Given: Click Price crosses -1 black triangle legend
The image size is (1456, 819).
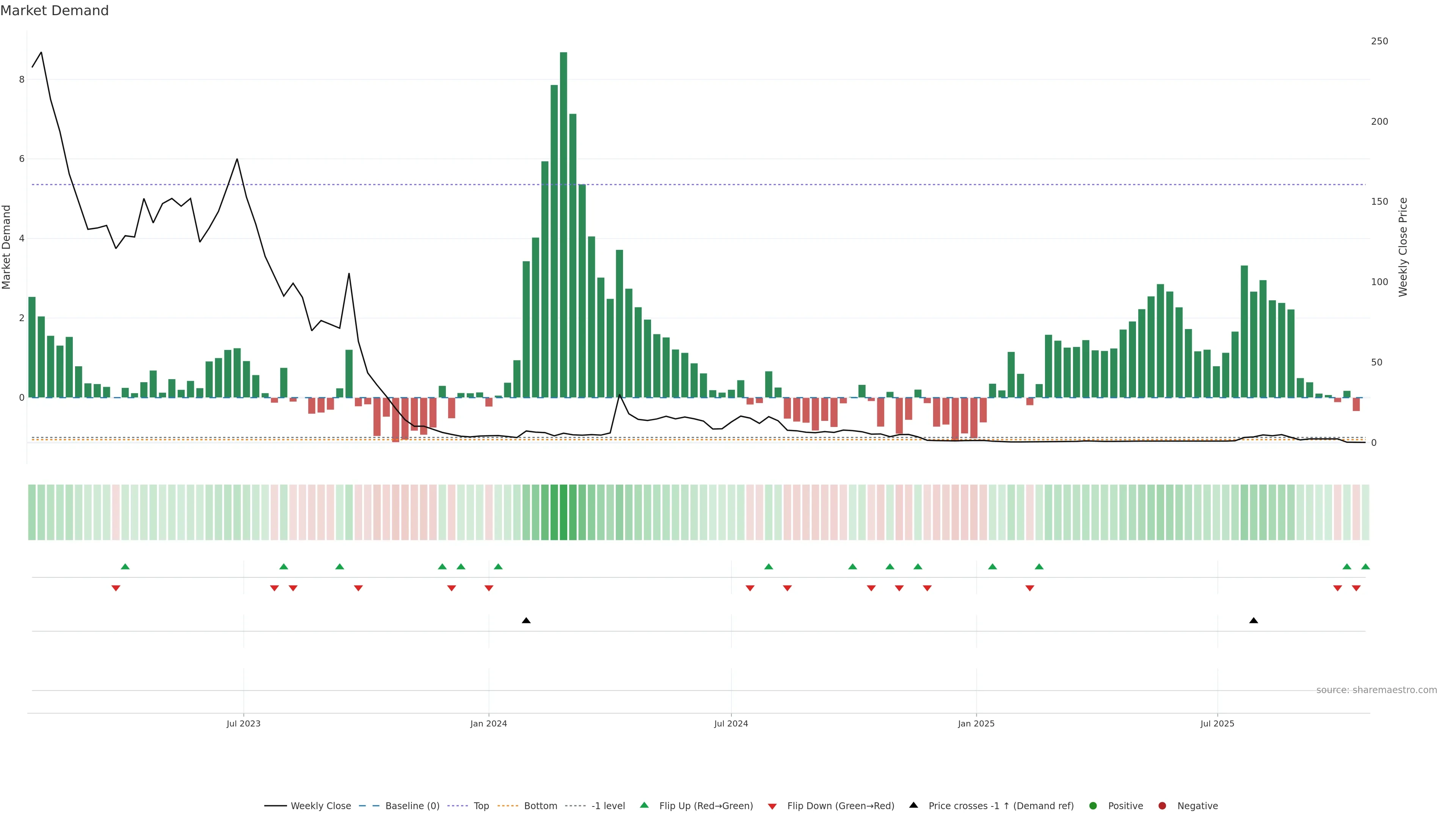Looking at the screenshot, I should [913, 805].
